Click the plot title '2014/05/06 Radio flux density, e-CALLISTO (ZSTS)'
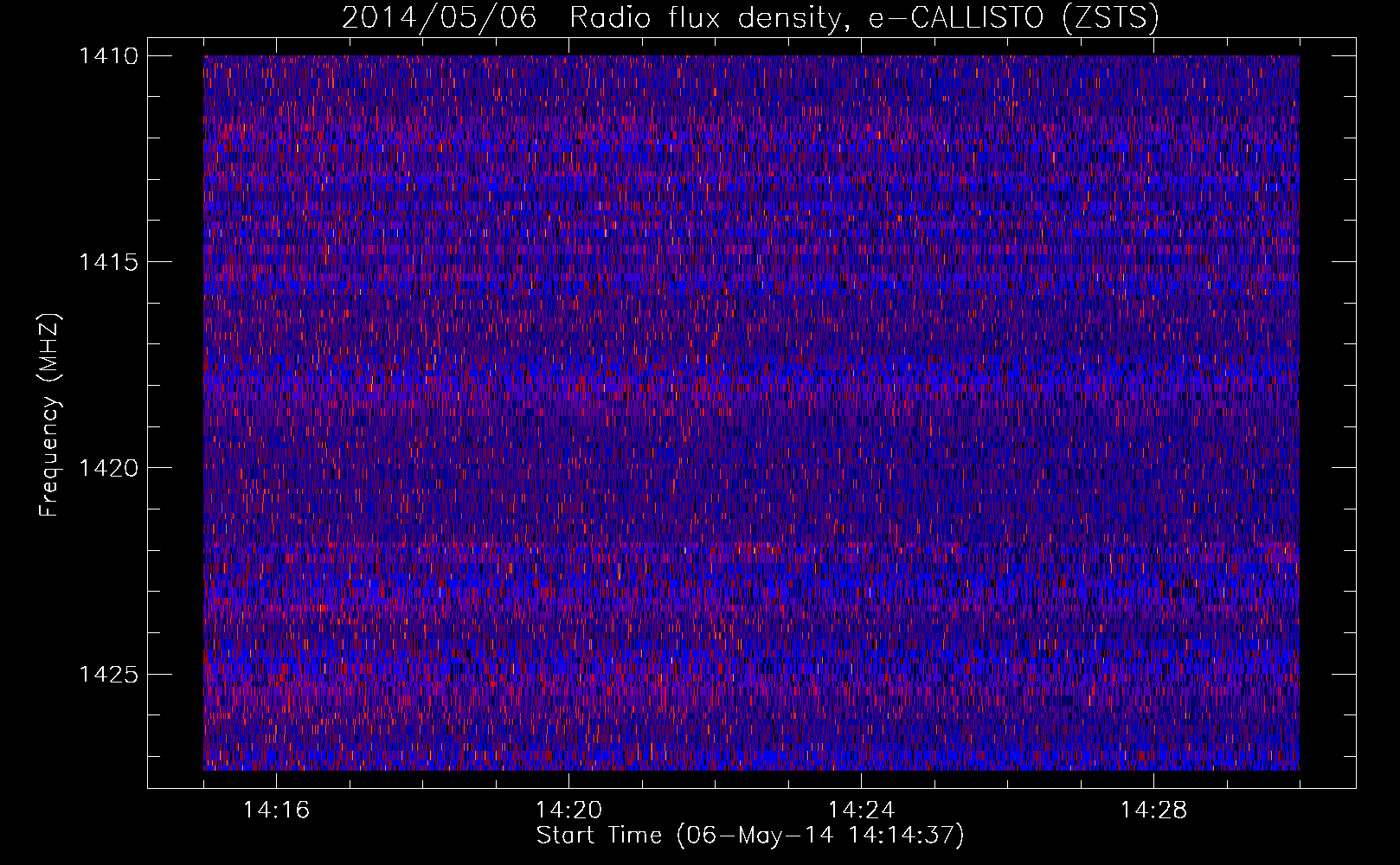1400x865 pixels. pos(750,18)
